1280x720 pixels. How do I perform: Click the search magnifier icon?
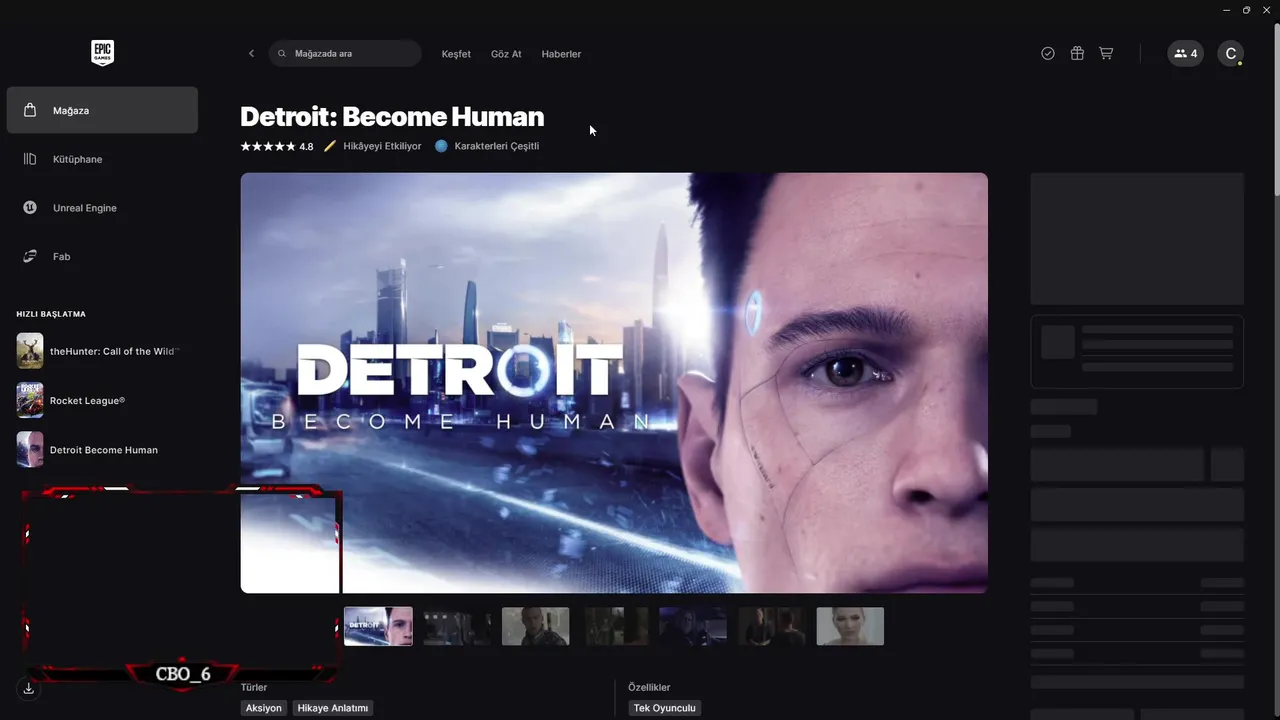coord(282,53)
